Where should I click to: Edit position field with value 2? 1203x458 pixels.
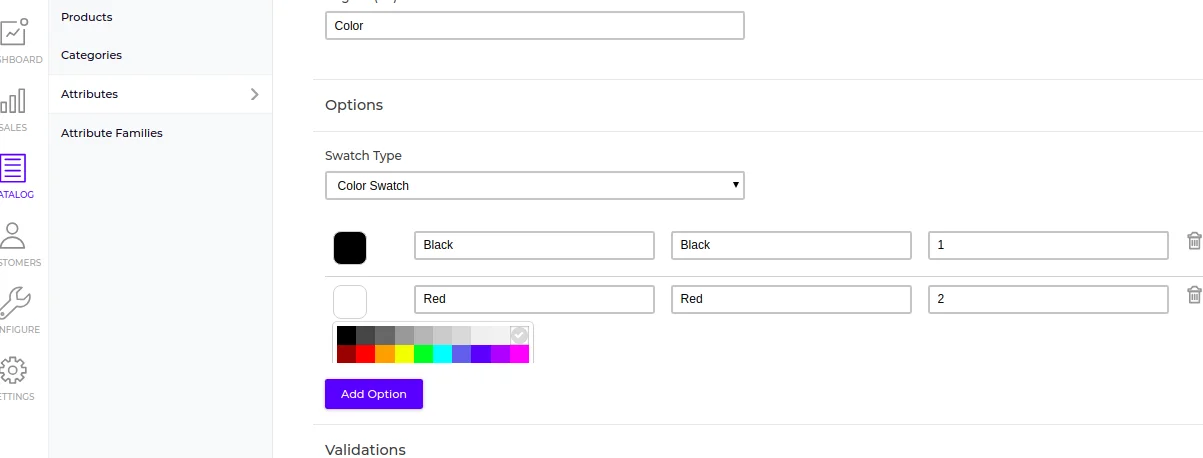[1048, 299]
